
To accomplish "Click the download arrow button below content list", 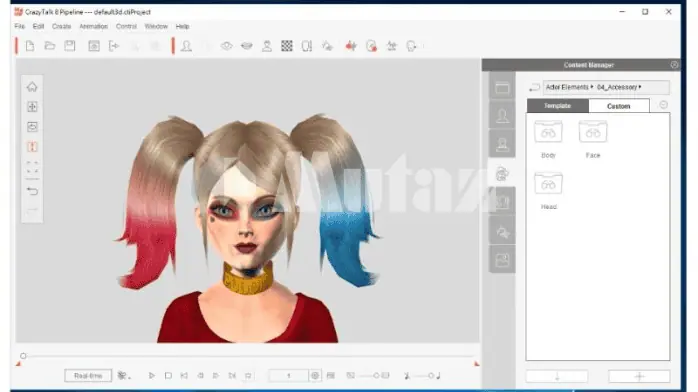I will pyautogui.click(x=557, y=376).
